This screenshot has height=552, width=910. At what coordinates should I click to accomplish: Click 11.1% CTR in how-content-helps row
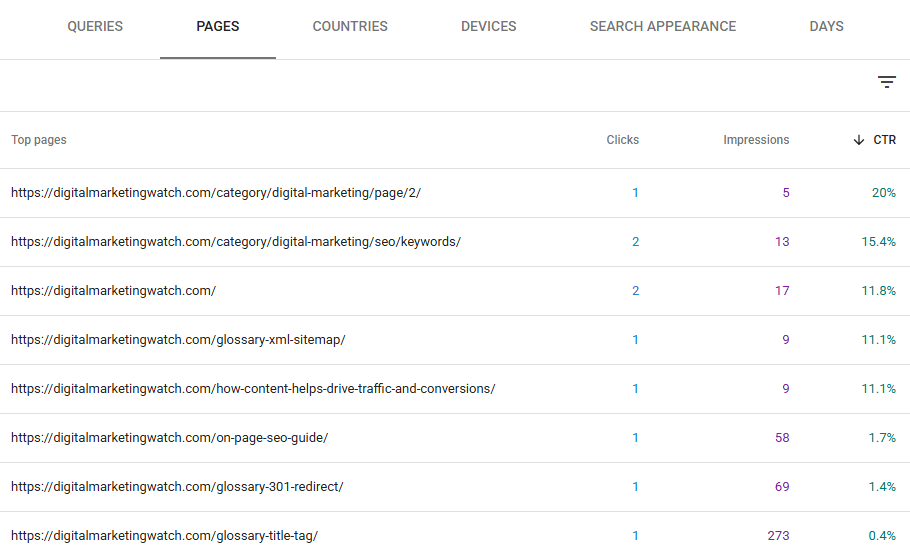879,388
